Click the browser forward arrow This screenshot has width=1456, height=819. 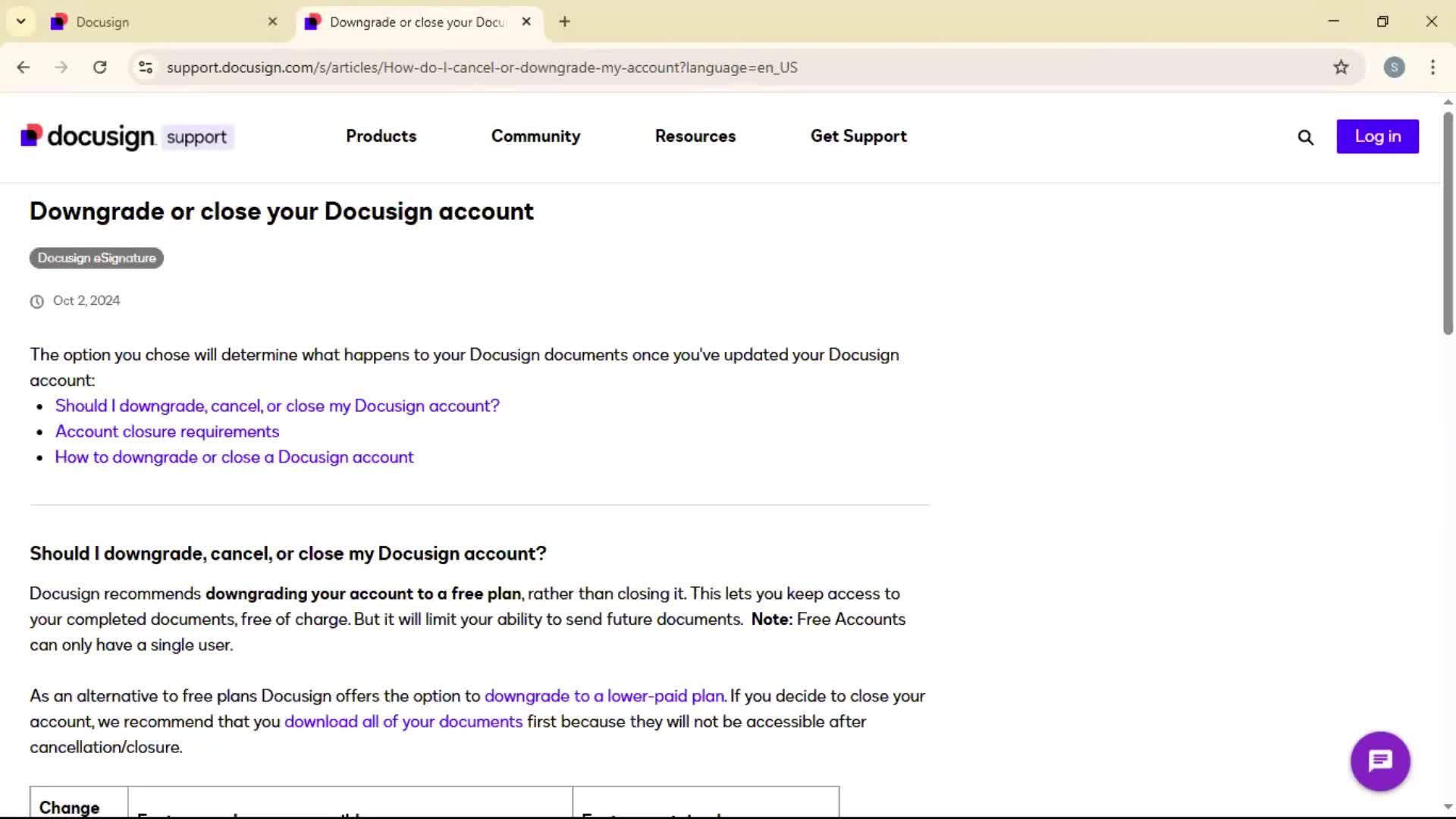(61, 67)
